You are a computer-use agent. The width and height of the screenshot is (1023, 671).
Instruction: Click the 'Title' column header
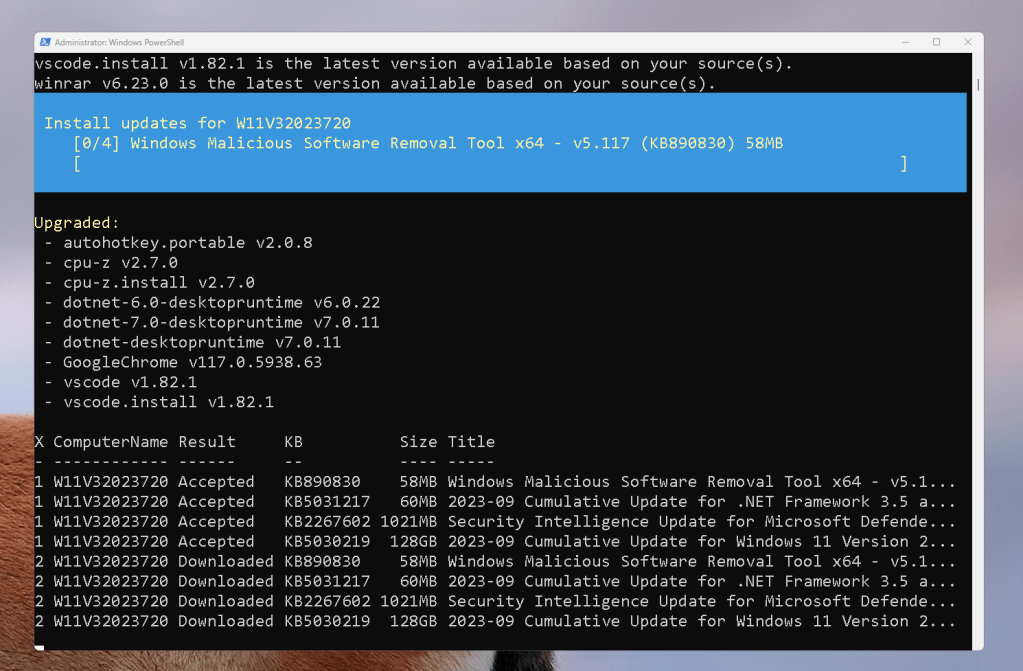pos(471,442)
